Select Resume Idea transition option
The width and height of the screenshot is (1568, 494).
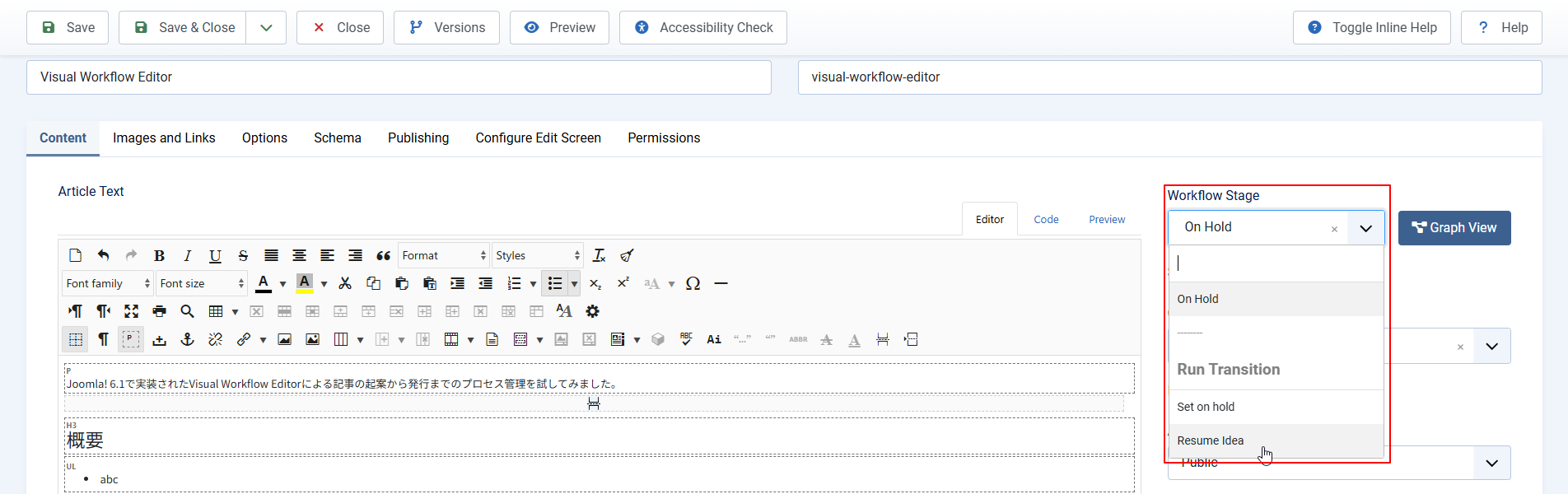coord(1211,440)
